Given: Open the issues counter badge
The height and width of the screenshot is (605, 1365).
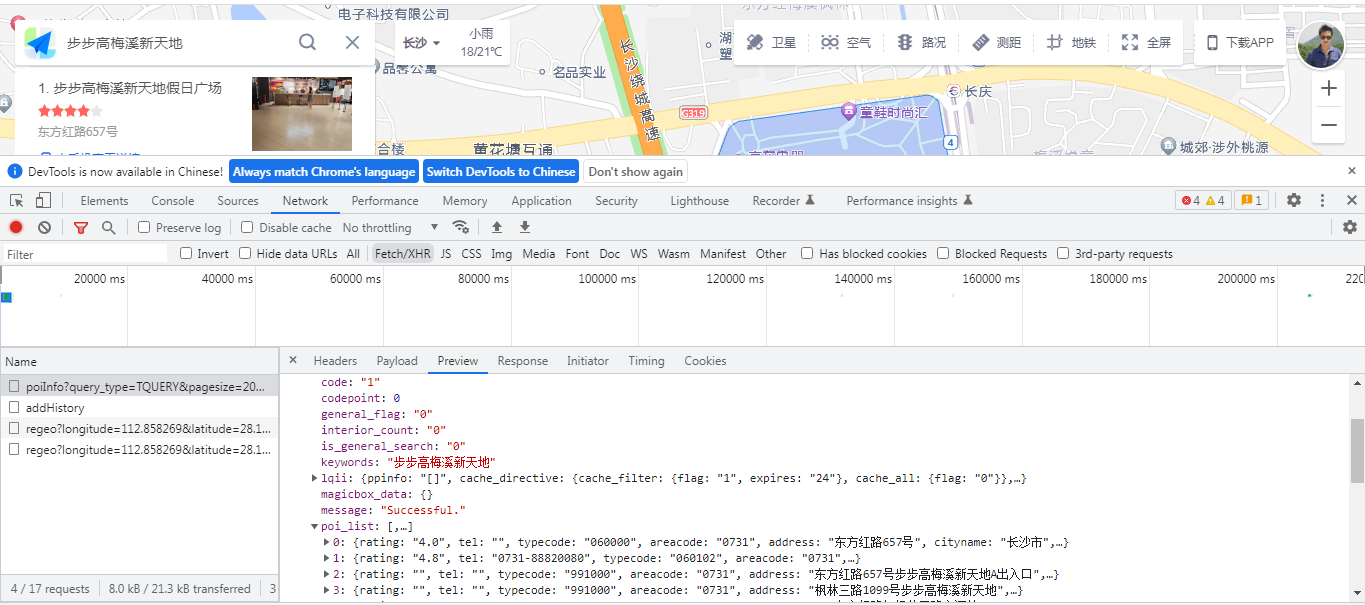Looking at the screenshot, I should coord(1252,200).
